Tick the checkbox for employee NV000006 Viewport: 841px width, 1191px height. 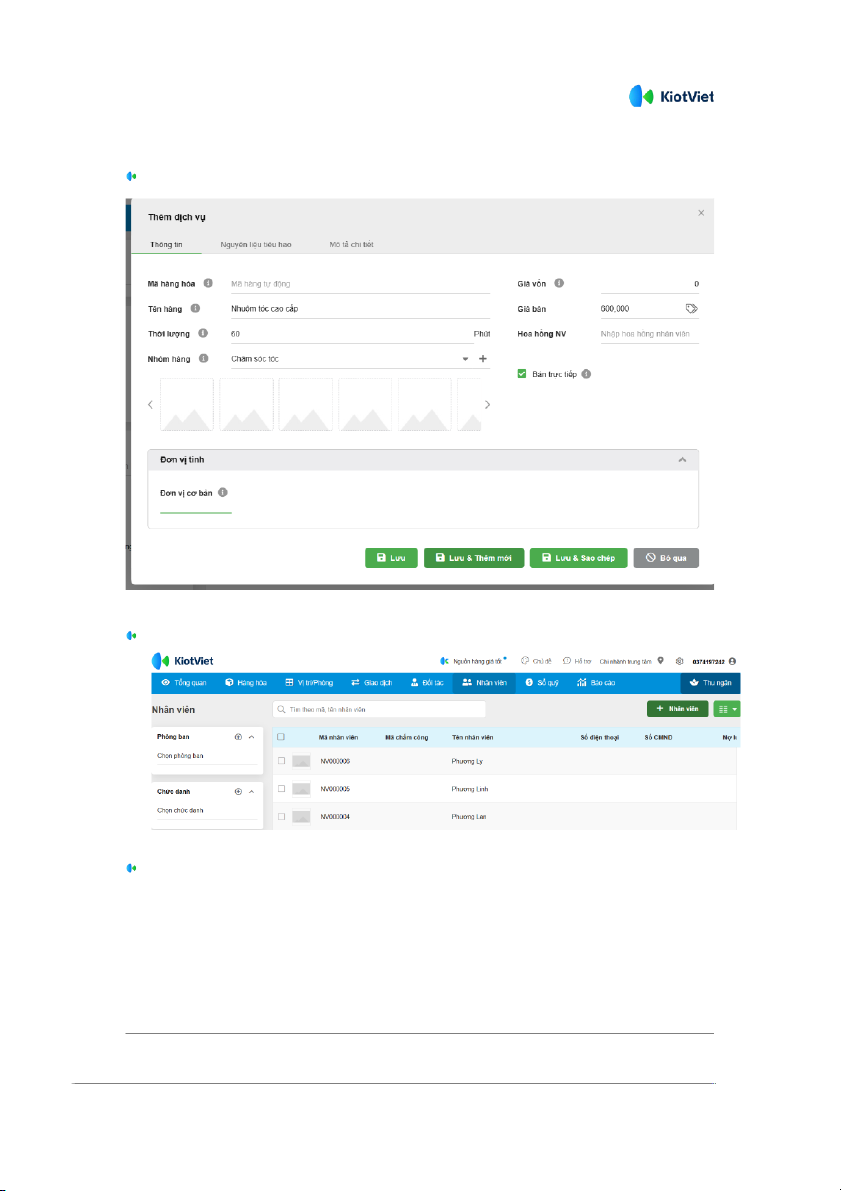tap(282, 761)
